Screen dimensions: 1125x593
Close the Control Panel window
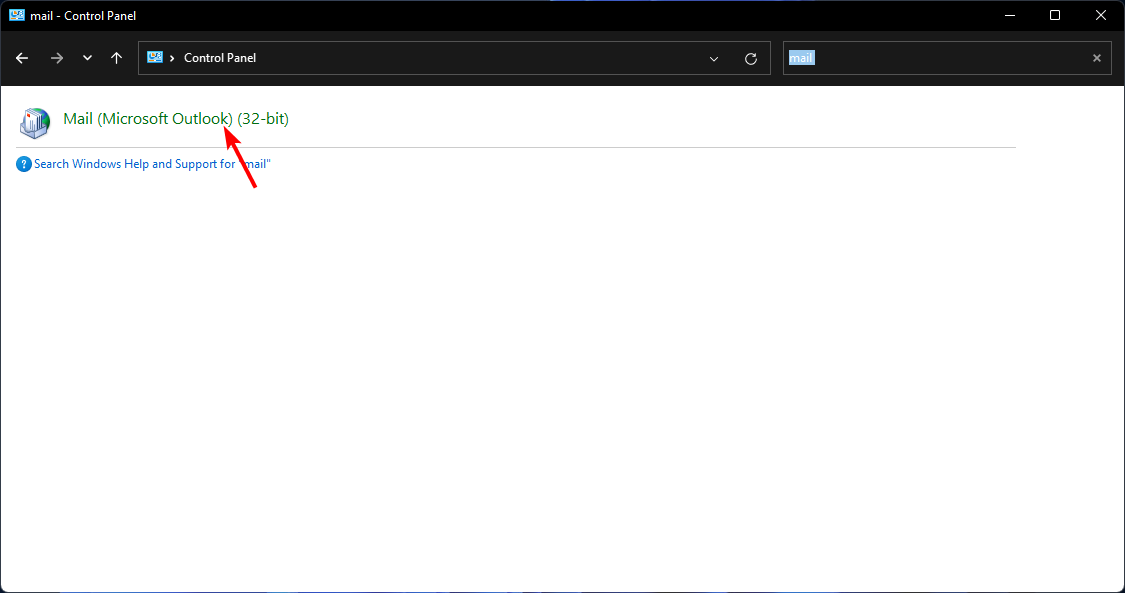point(1101,15)
